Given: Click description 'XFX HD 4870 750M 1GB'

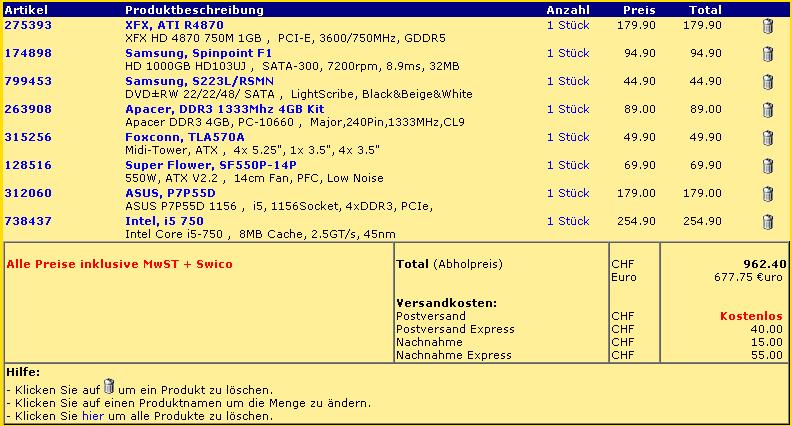Looking at the screenshot, I should pyautogui.click(x=193, y=38).
